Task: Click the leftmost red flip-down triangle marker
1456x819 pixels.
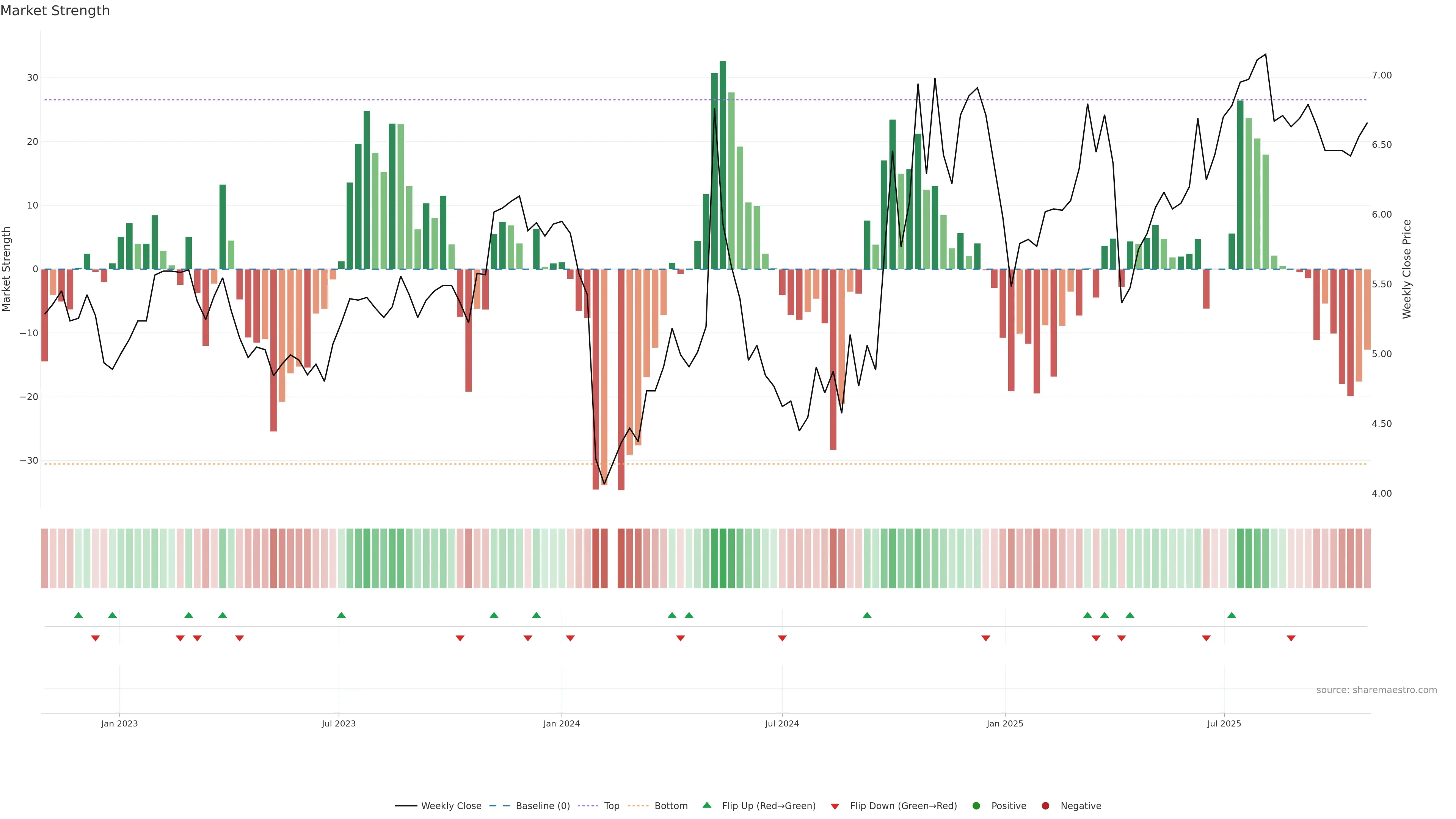Action: pos(96,638)
